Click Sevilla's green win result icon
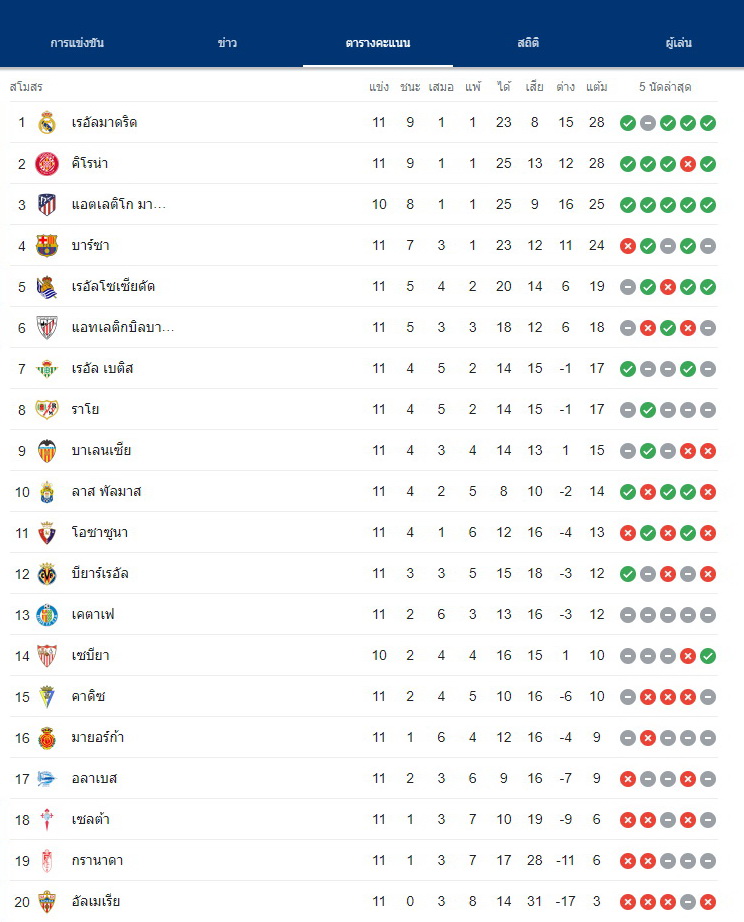The image size is (744, 922). (x=708, y=656)
